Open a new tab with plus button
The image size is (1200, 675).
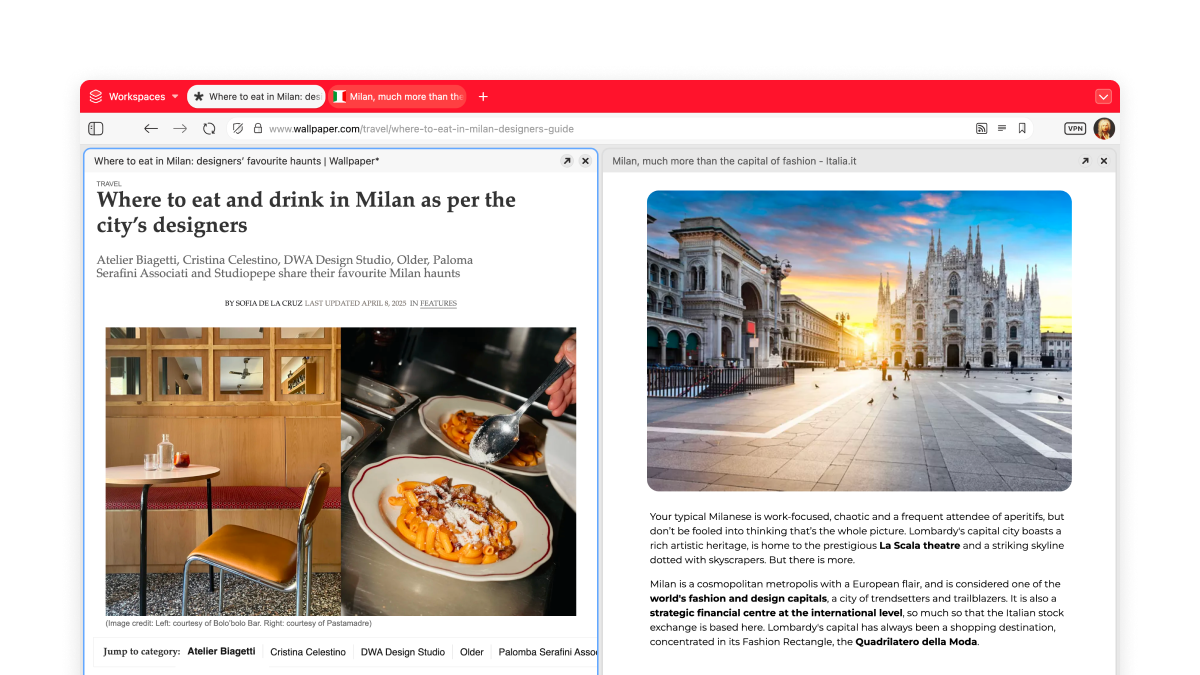(x=483, y=97)
